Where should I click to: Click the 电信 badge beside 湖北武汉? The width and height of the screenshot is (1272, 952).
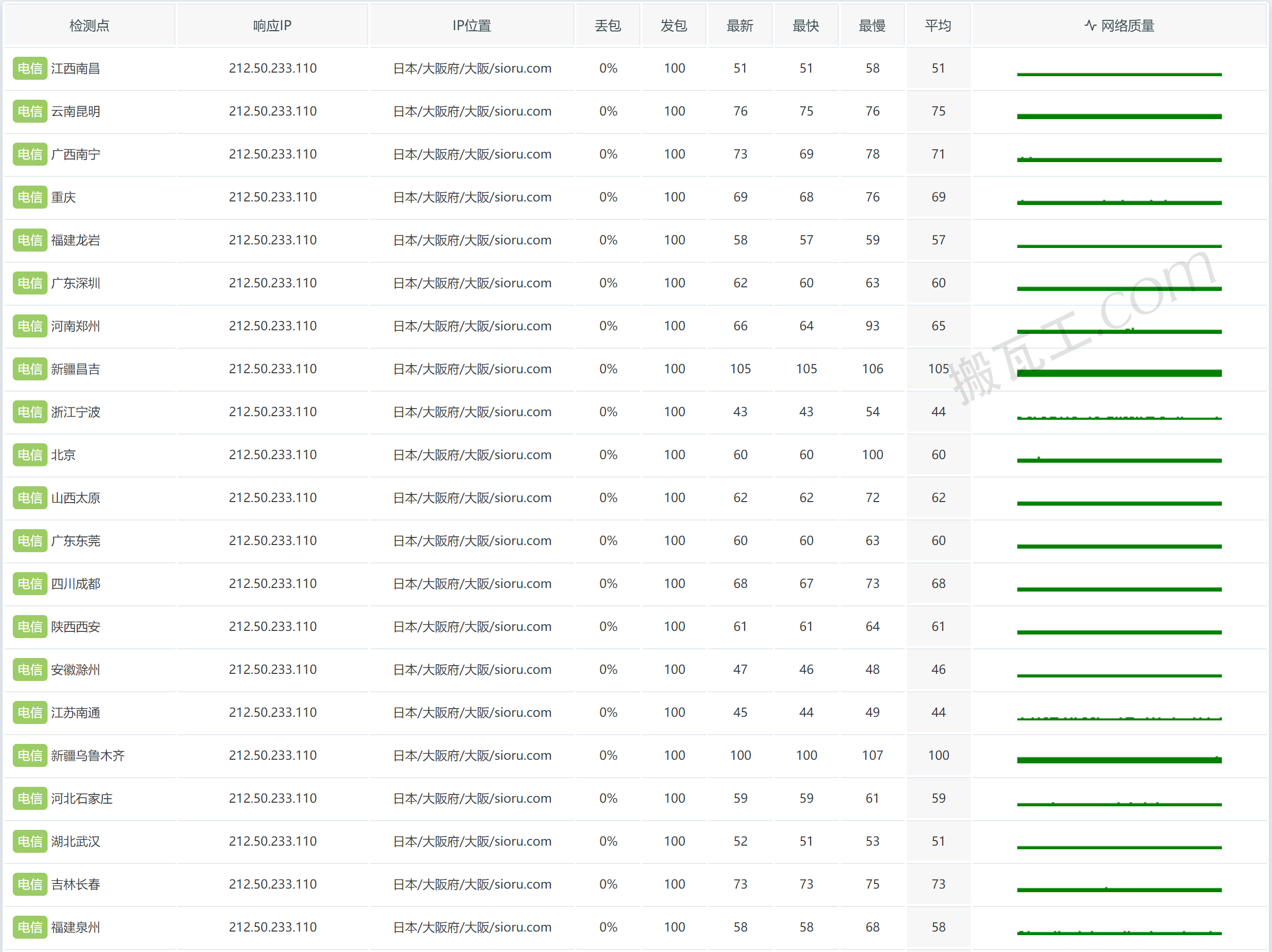pos(30,842)
